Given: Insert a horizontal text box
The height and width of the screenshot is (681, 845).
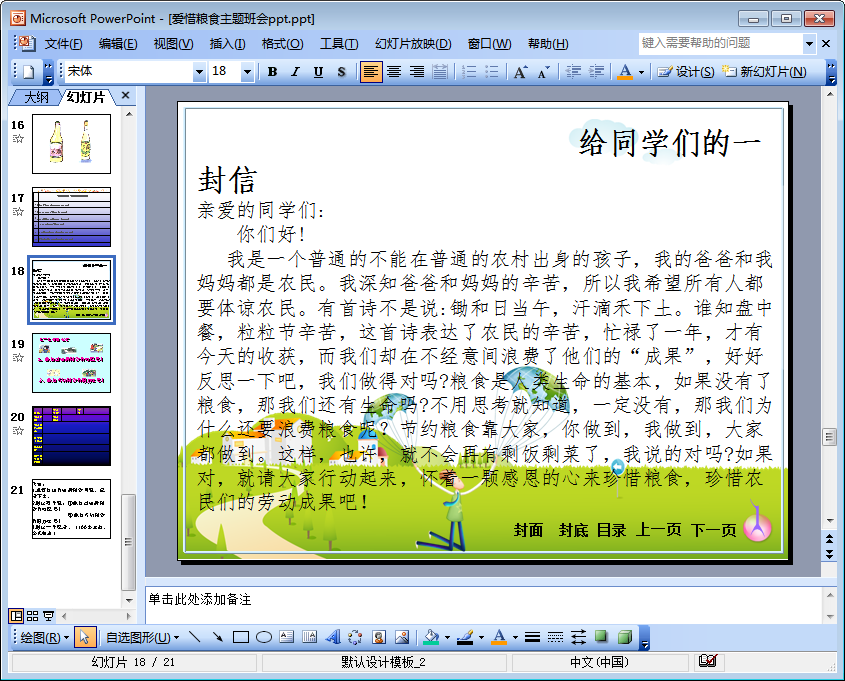Looking at the screenshot, I should [x=287, y=637].
